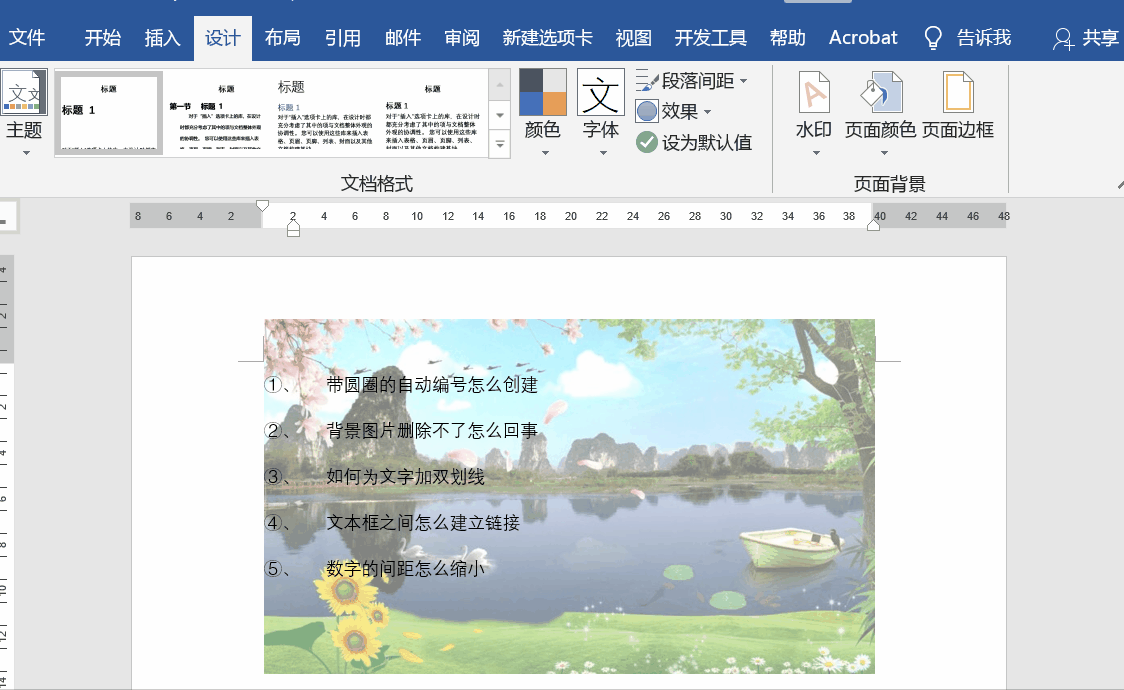
Task: Click the first-line indent marker on ruler
Action: click(x=262, y=207)
